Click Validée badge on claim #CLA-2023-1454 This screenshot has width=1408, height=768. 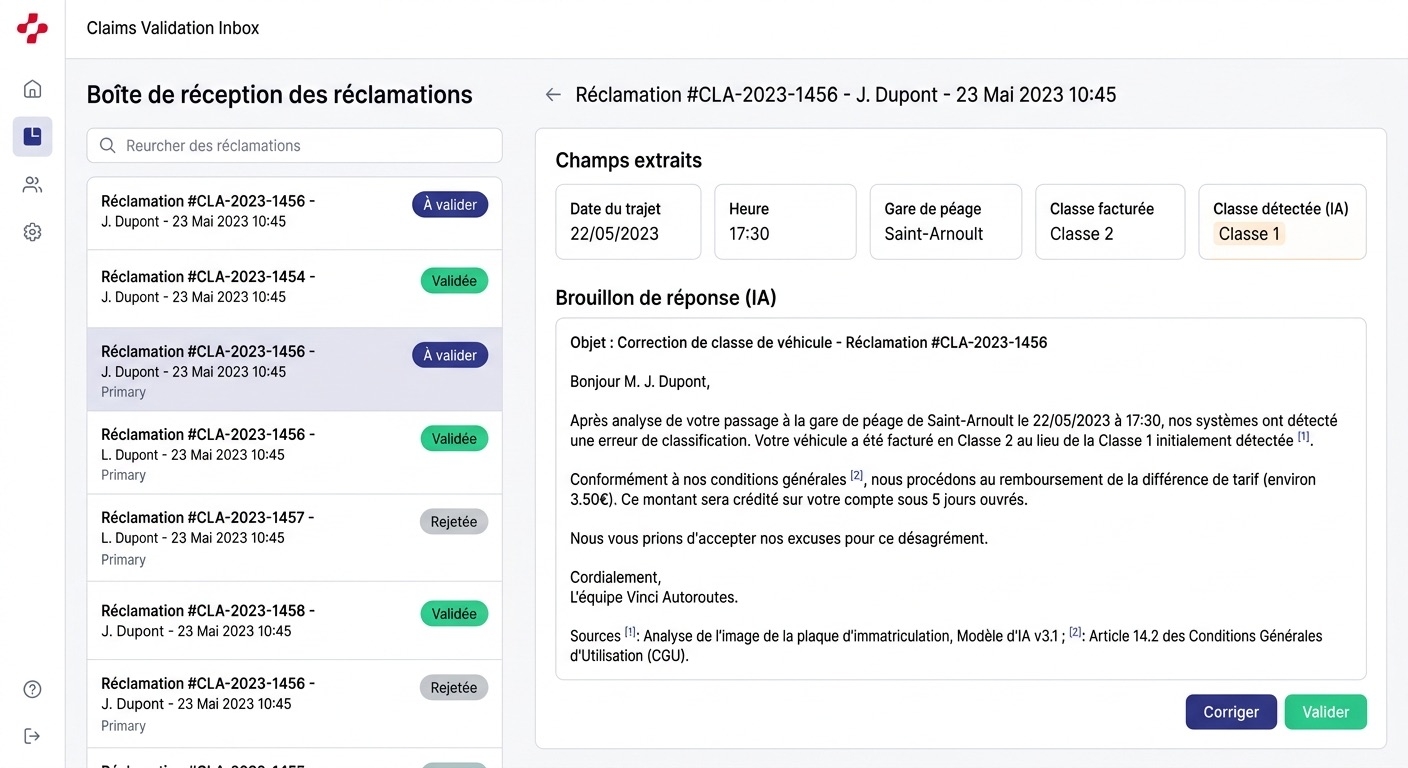coord(454,281)
